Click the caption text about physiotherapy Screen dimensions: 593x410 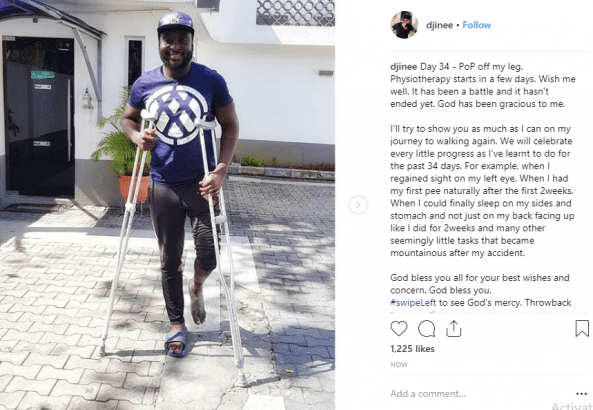pos(483,85)
